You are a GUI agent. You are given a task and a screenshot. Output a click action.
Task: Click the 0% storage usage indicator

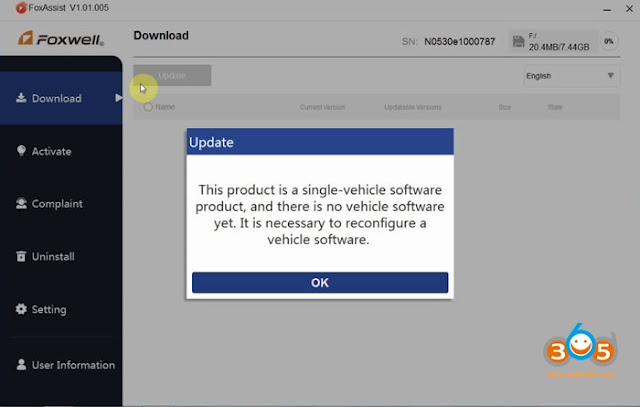pyautogui.click(x=609, y=41)
